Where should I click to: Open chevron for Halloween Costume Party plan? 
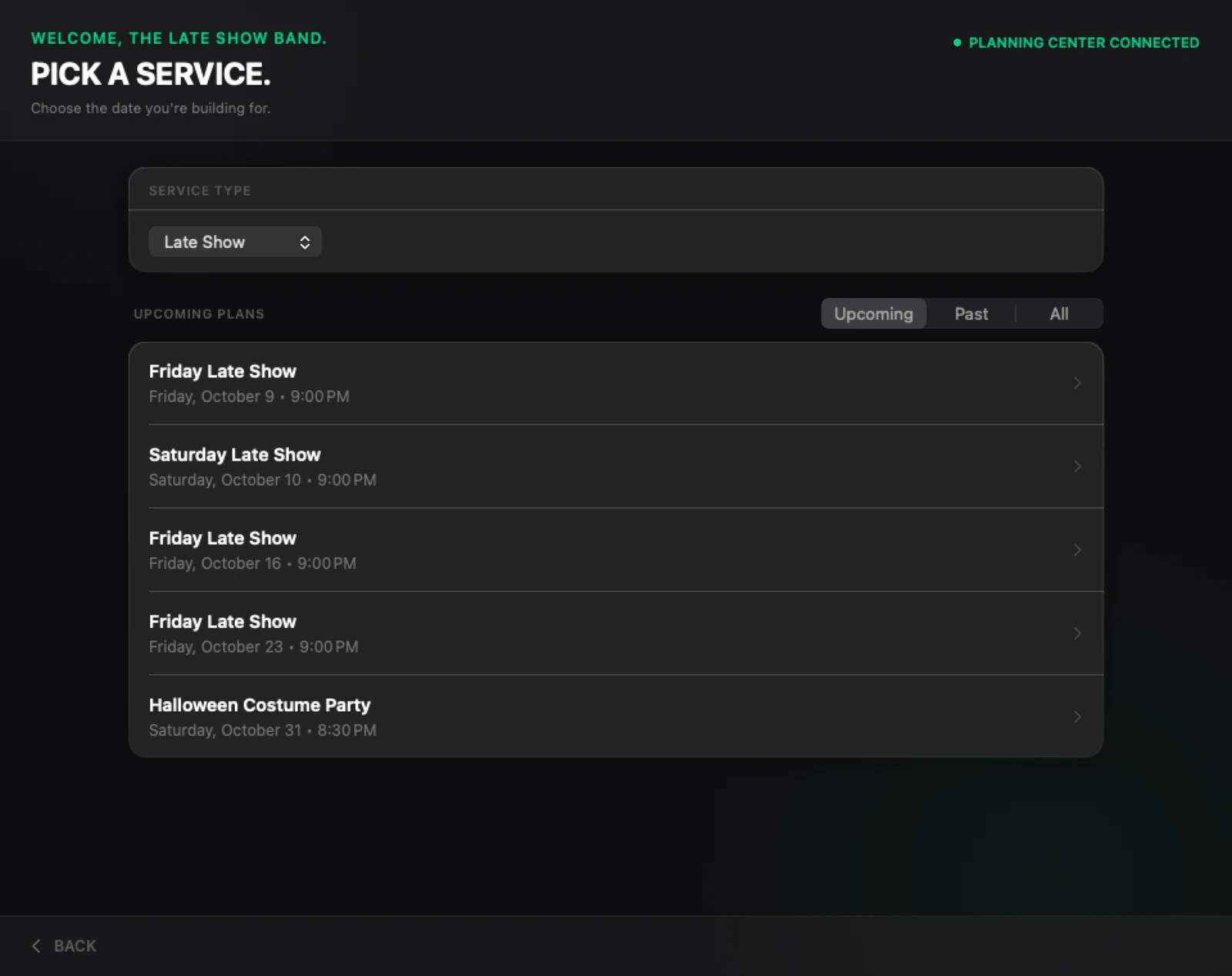pos(1077,716)
